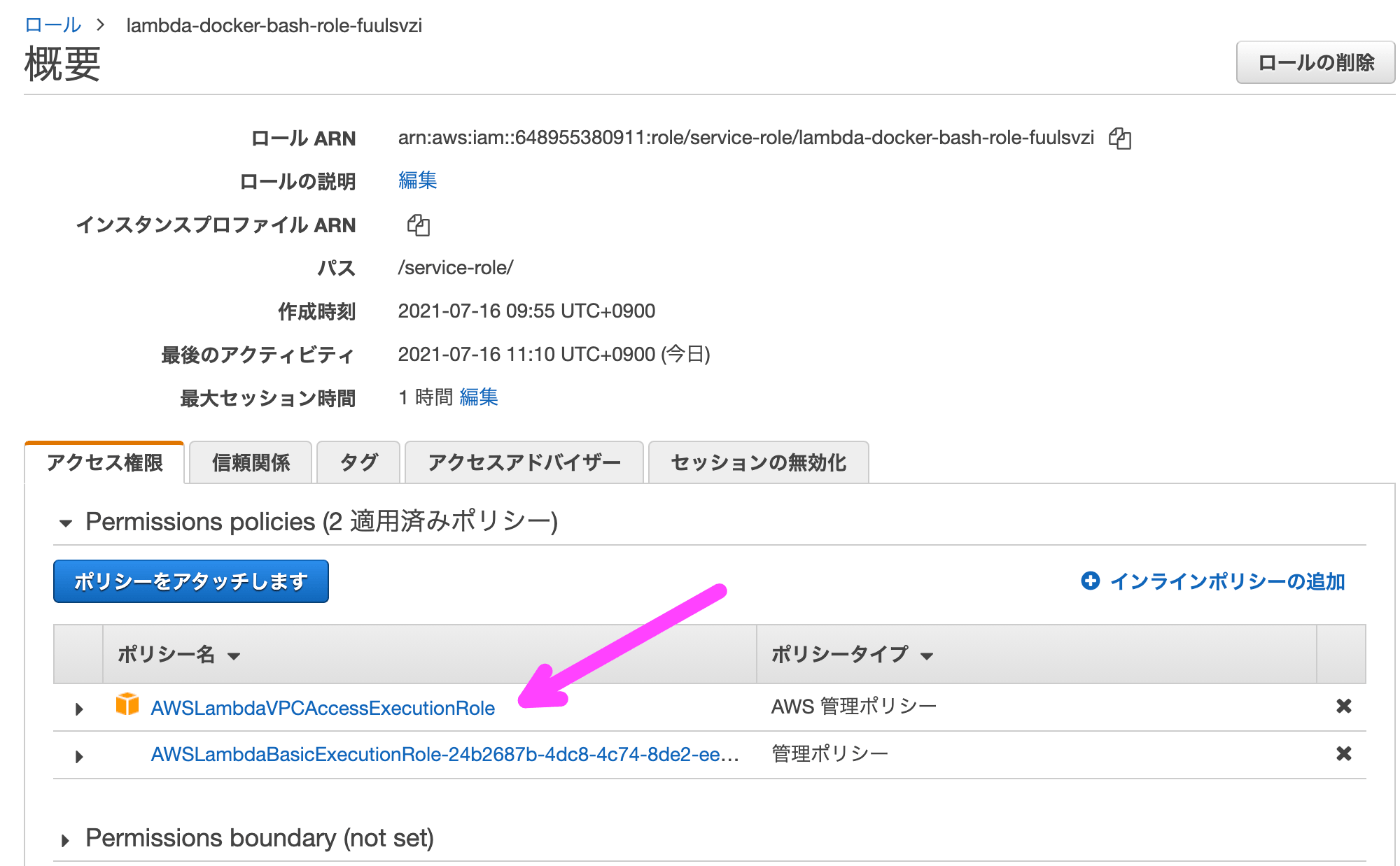
Task: Edit the role description via 編集 link
Action: 417,181
